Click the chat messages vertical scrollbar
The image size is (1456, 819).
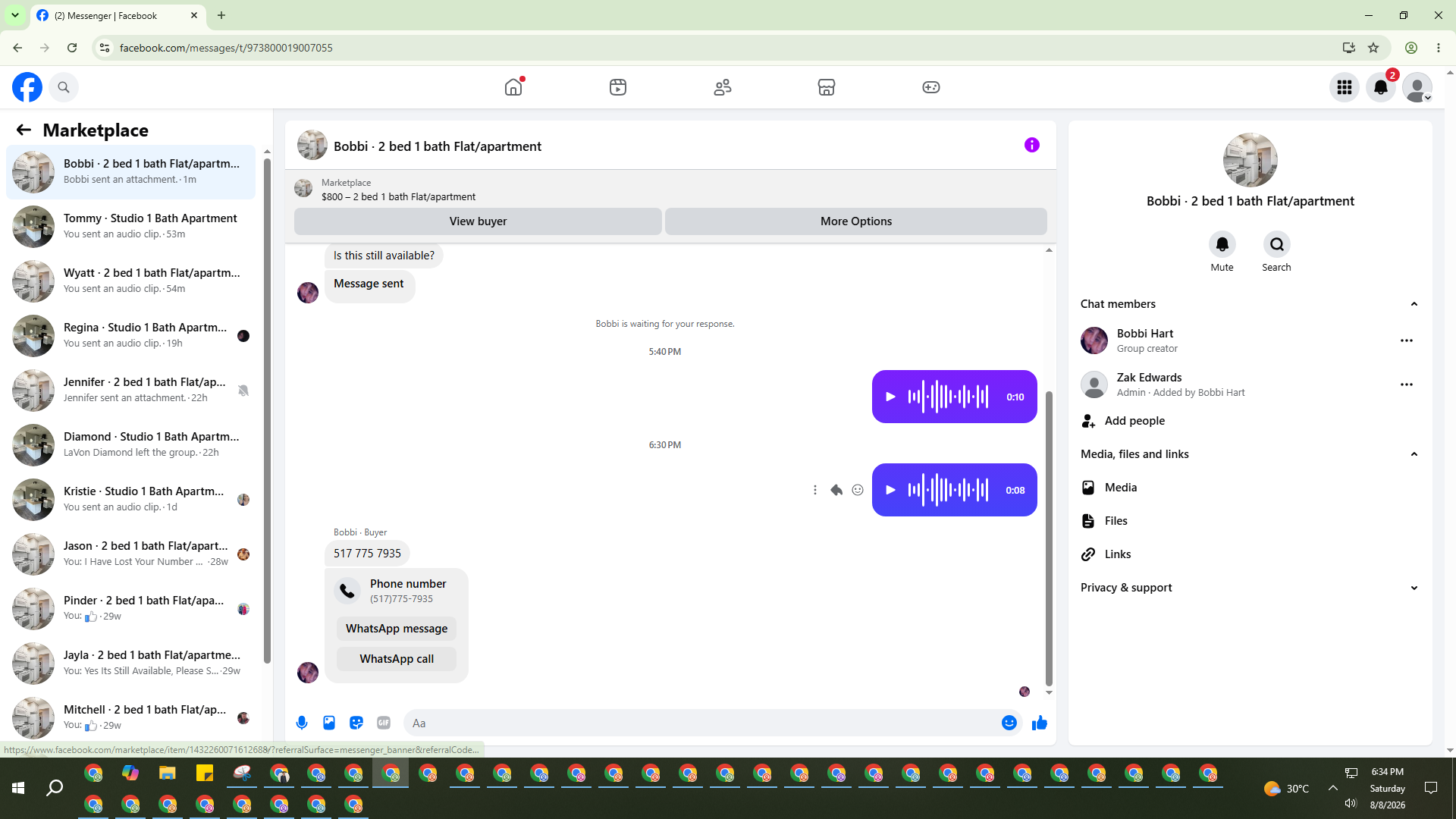1049,538
